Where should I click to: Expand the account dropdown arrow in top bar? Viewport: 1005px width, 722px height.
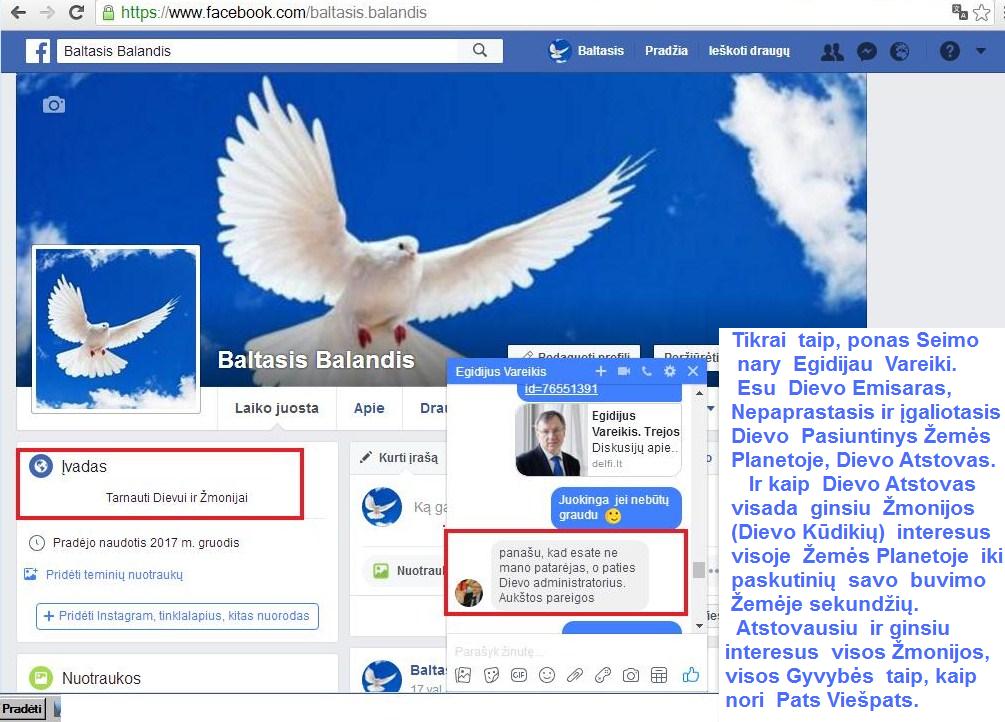pos(981,51)
